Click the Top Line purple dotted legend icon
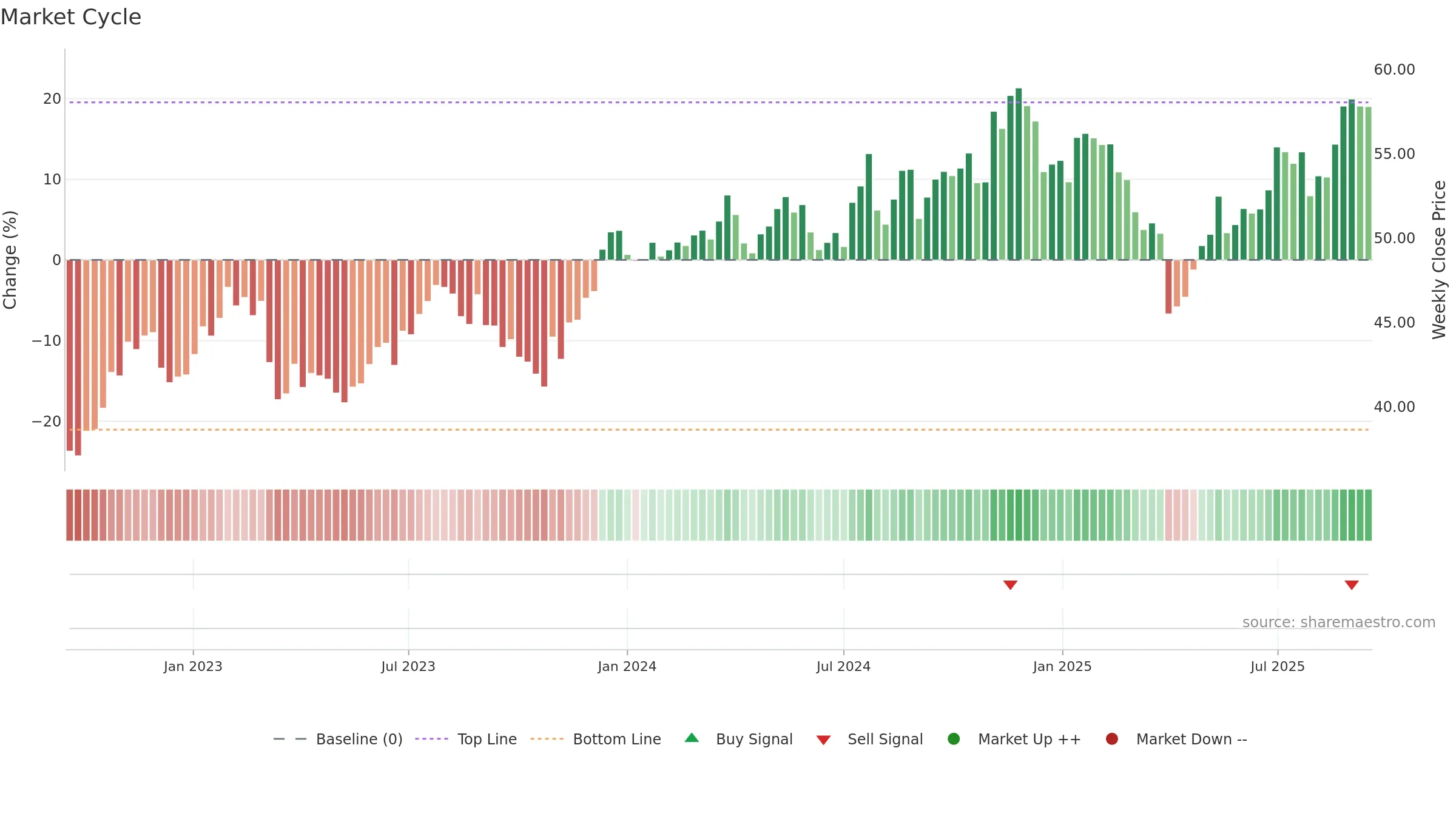Viewport: 1456px width, 819px height. click(431, 739)
